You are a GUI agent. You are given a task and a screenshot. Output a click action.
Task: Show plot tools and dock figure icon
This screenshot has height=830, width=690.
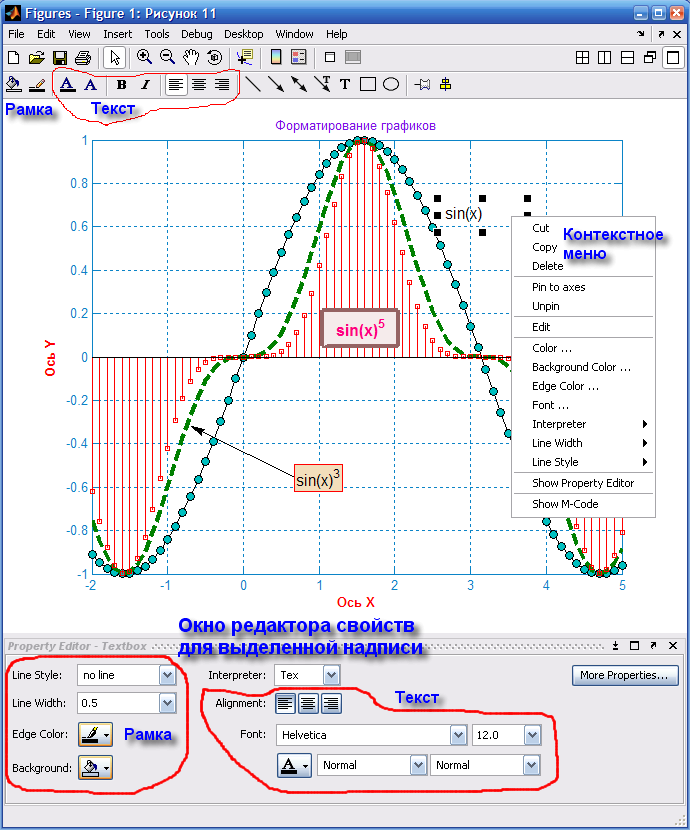[x=353, y=57]
